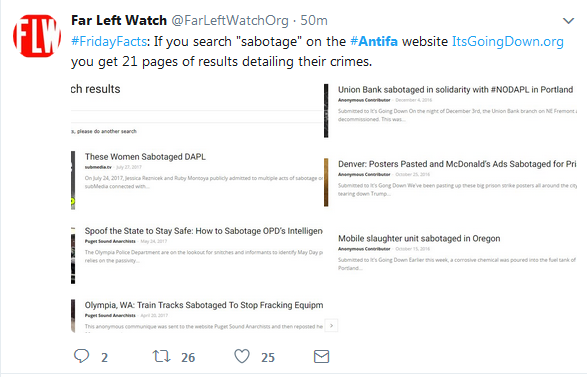Viewport: 587px width, 377px height.
Task: Open the attached search results image
Action: click(324, 208)
